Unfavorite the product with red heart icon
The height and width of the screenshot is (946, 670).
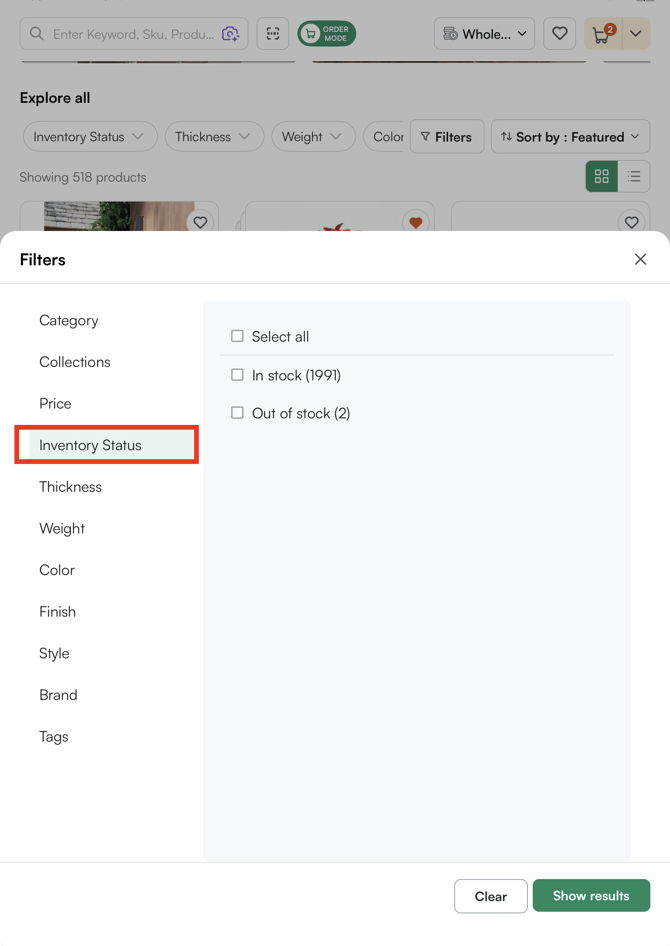(415, 222)
